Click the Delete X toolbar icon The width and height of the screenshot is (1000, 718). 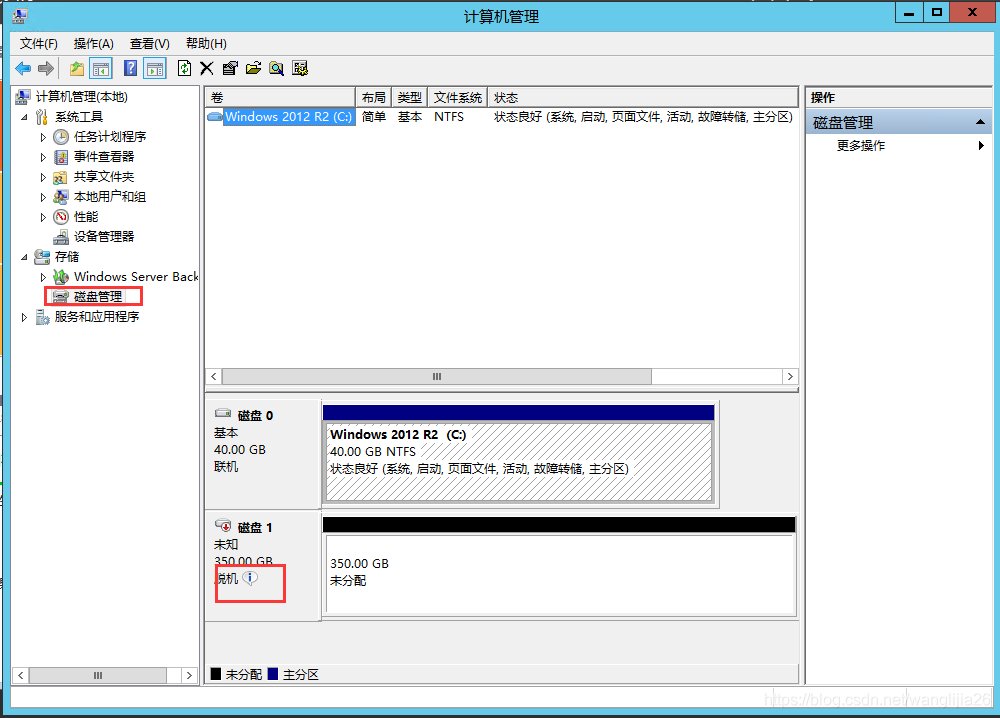pos(207,68)
